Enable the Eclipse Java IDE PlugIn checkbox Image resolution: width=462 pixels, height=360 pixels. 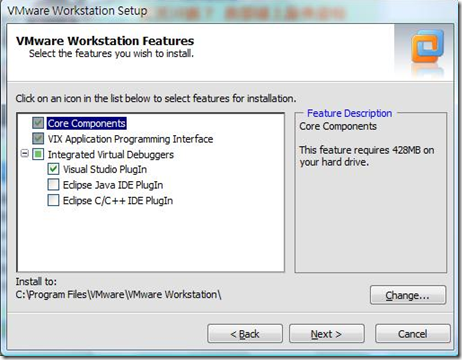click(53, 185)
